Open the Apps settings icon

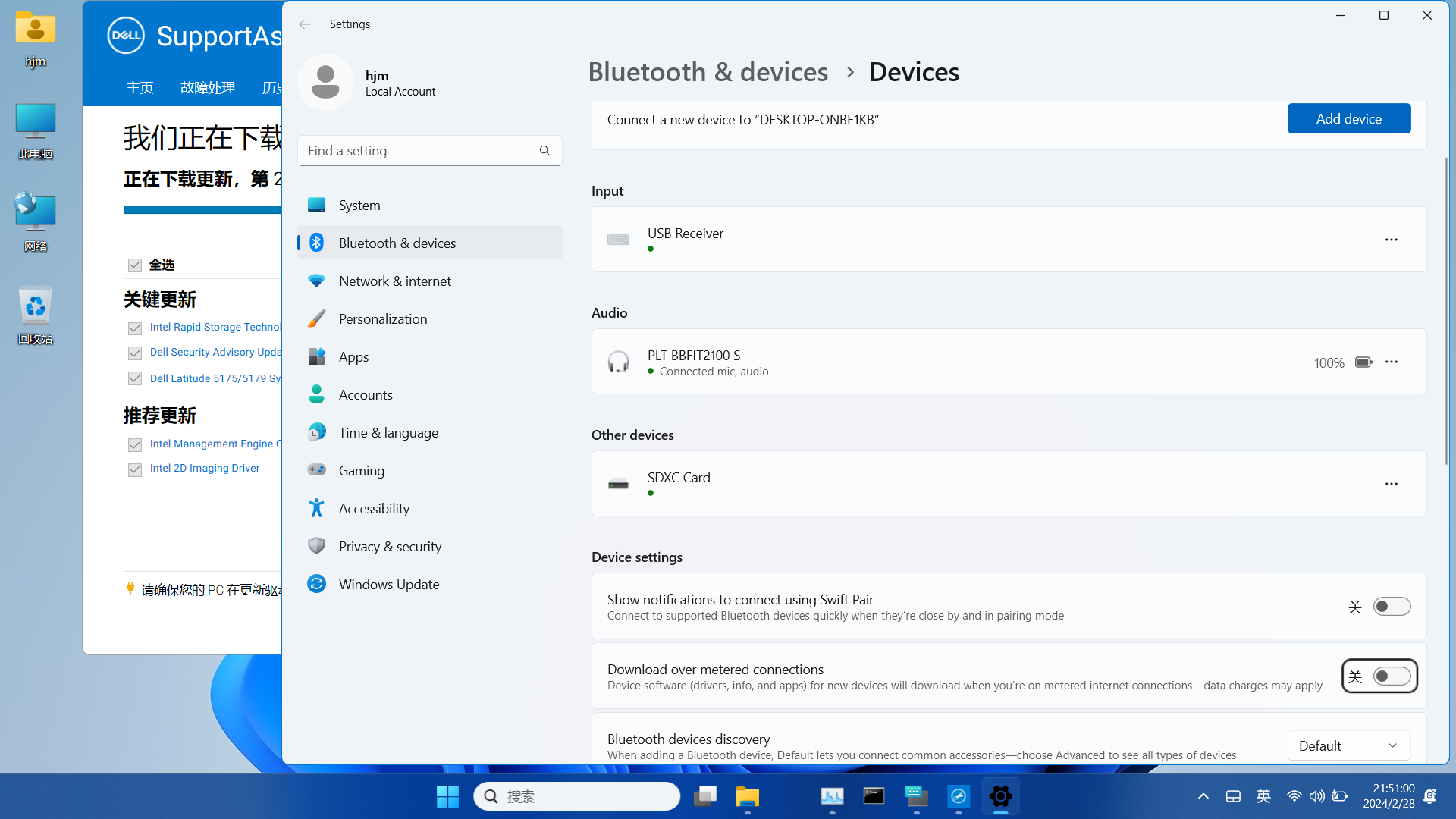316,356
